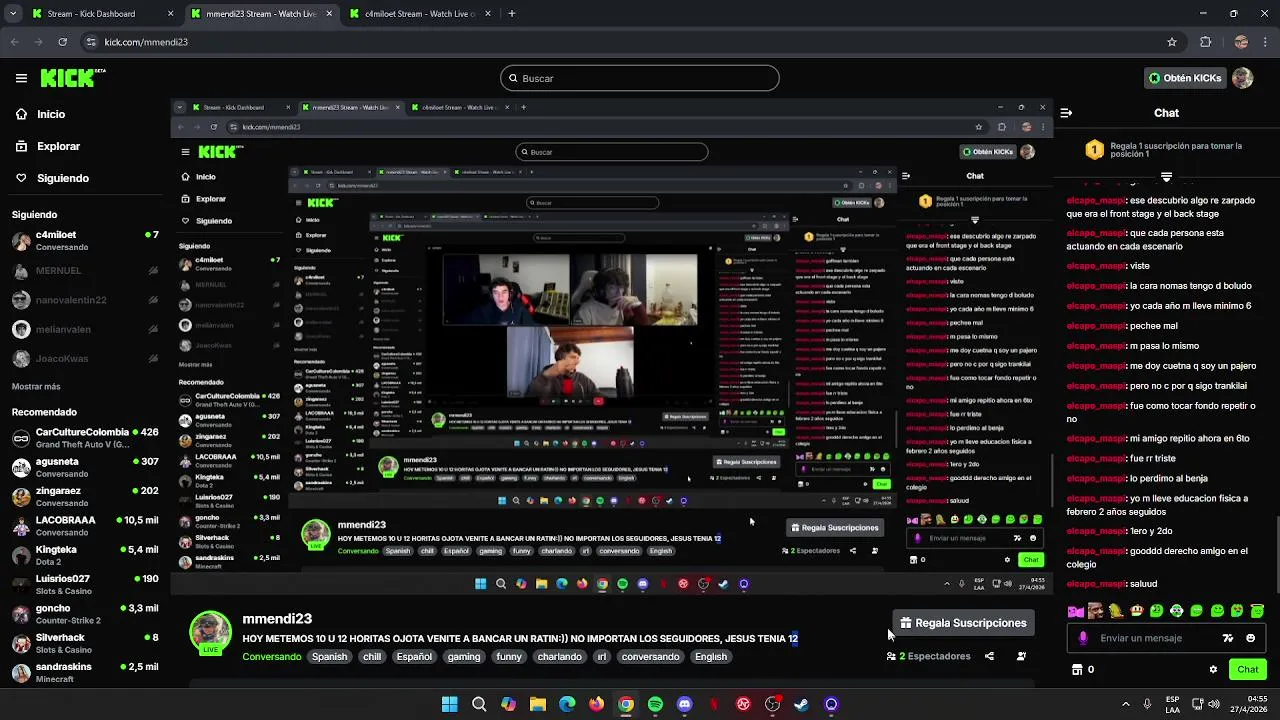
Task: Switch to Stream - Kick Dashboard tab
Action: [103, 14]
